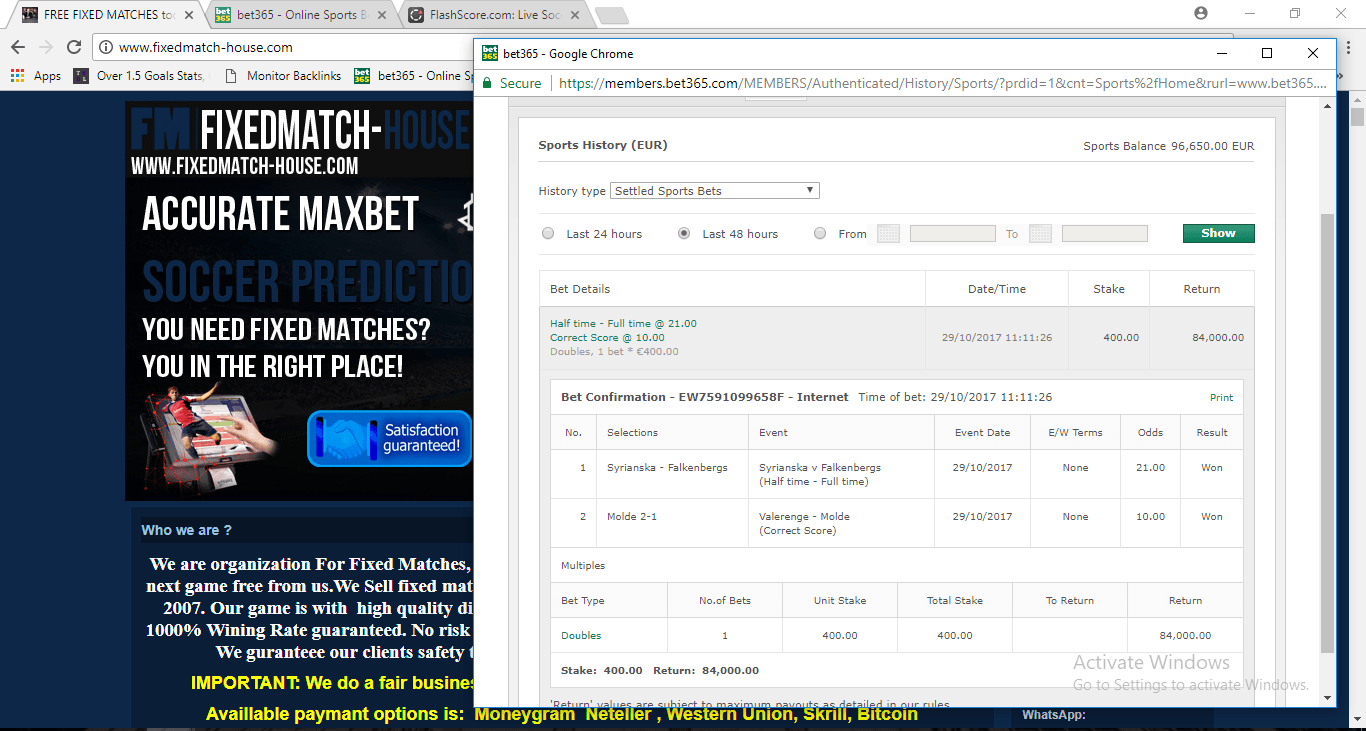Click the bet365 bookmark icon
The width and height of the screenshot is (1366, 731).
[x=362, y=76]
